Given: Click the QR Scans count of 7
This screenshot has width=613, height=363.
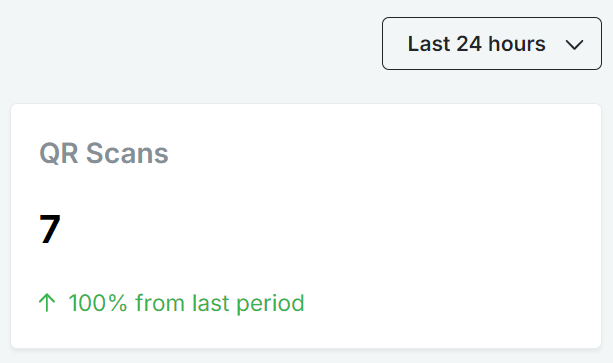Looking at the screenshot, I should point(50,229).
